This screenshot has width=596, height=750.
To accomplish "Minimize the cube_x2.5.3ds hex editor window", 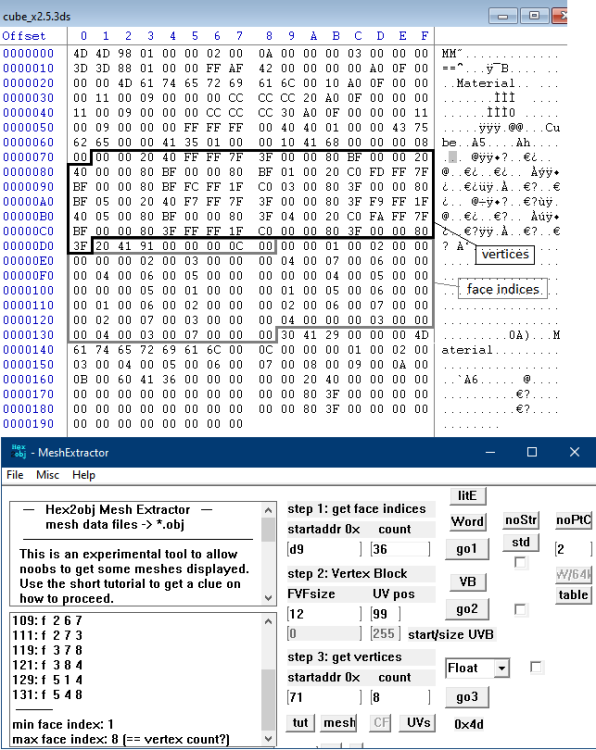I will 503,16.
